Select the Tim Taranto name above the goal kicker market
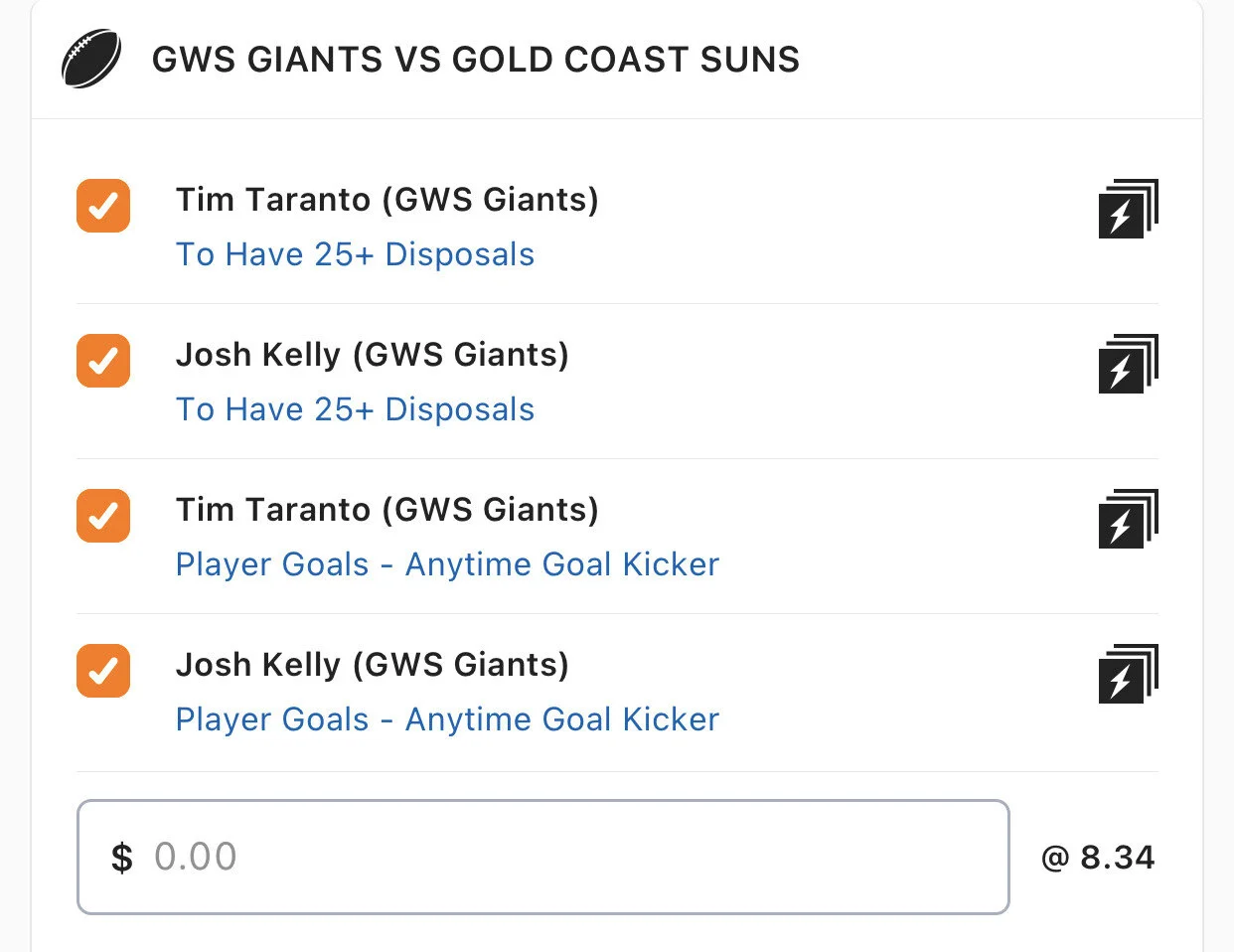The image size is (1234, 952). pos(386,510)
